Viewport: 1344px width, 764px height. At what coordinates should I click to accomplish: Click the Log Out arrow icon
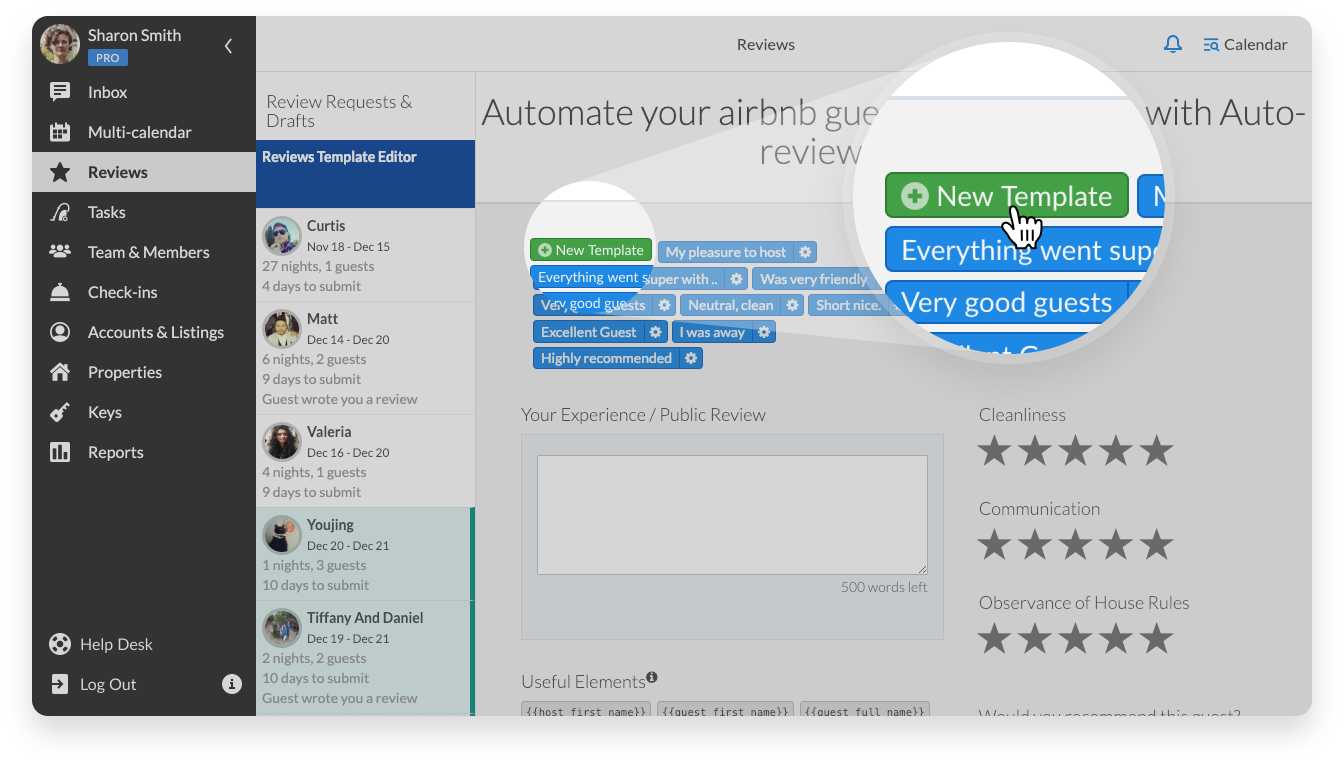pyautogui.click(x=60, y=684)
